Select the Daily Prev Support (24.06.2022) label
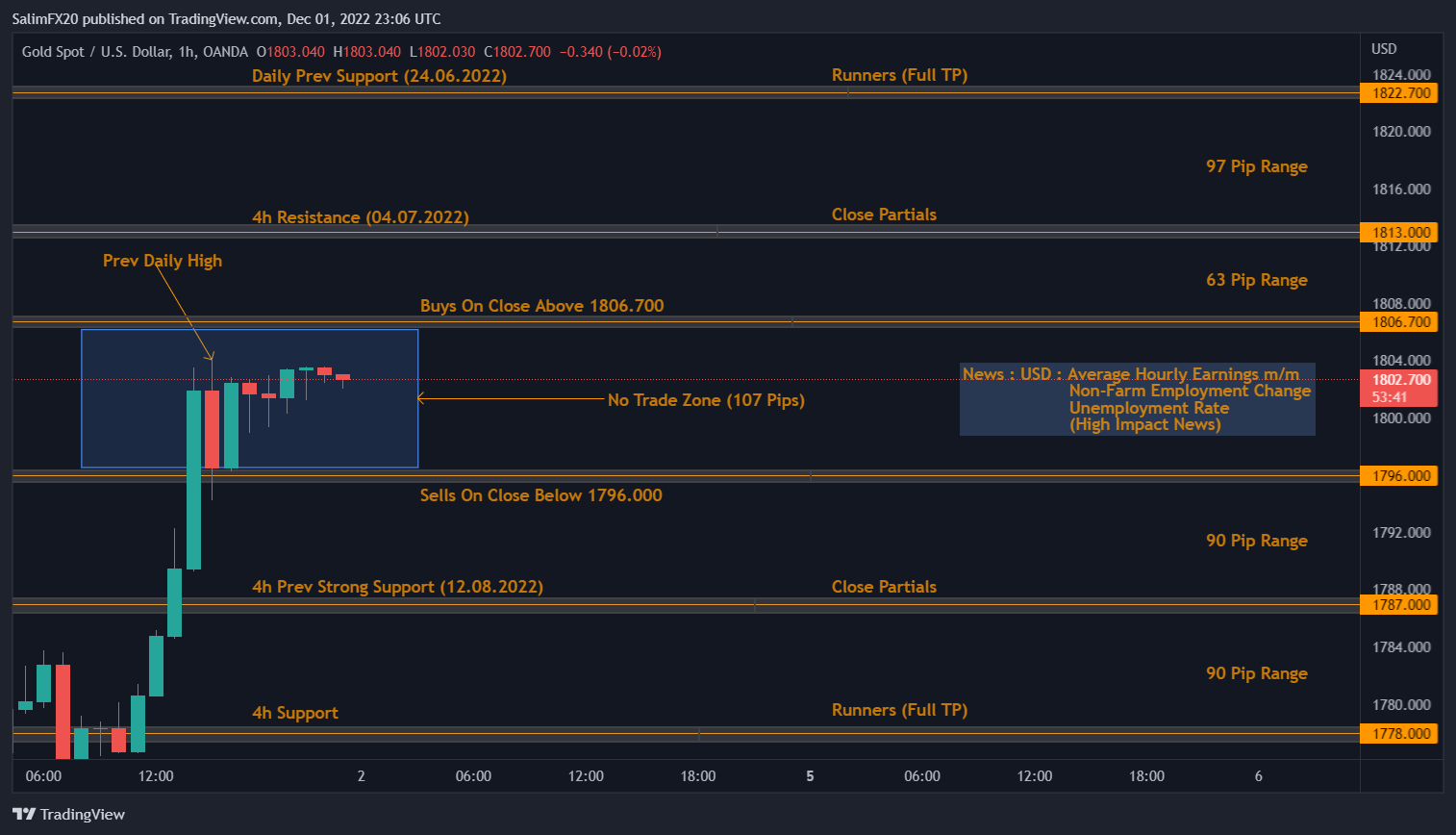Image resolution: width=1456 pixels, height=835 pixels. point(379,76)
